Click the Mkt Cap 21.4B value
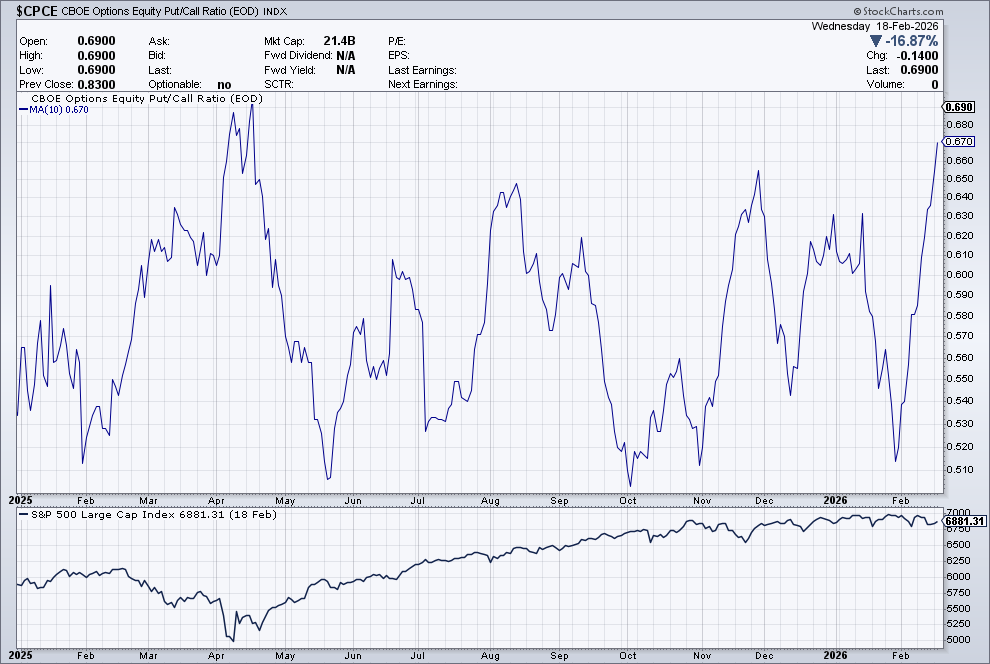The height and width of the screenshot is (664, 990). [x=339, y=40]
